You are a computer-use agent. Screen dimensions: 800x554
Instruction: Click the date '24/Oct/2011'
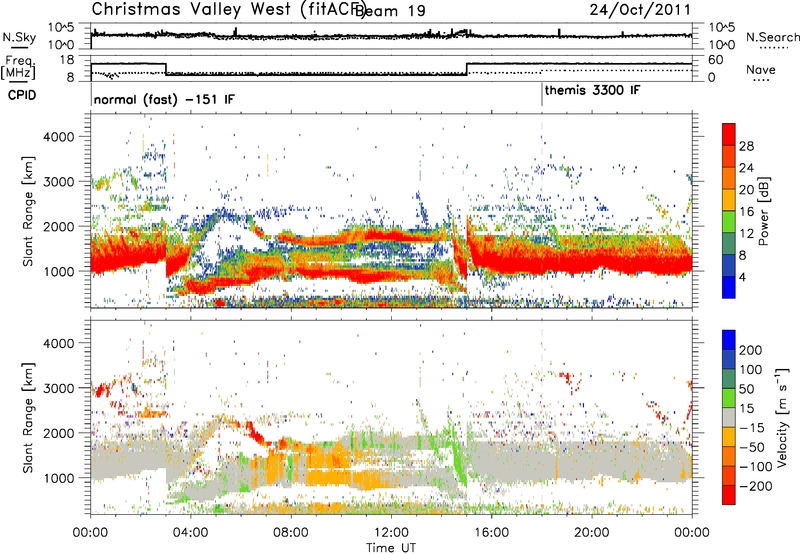(640, 10)
